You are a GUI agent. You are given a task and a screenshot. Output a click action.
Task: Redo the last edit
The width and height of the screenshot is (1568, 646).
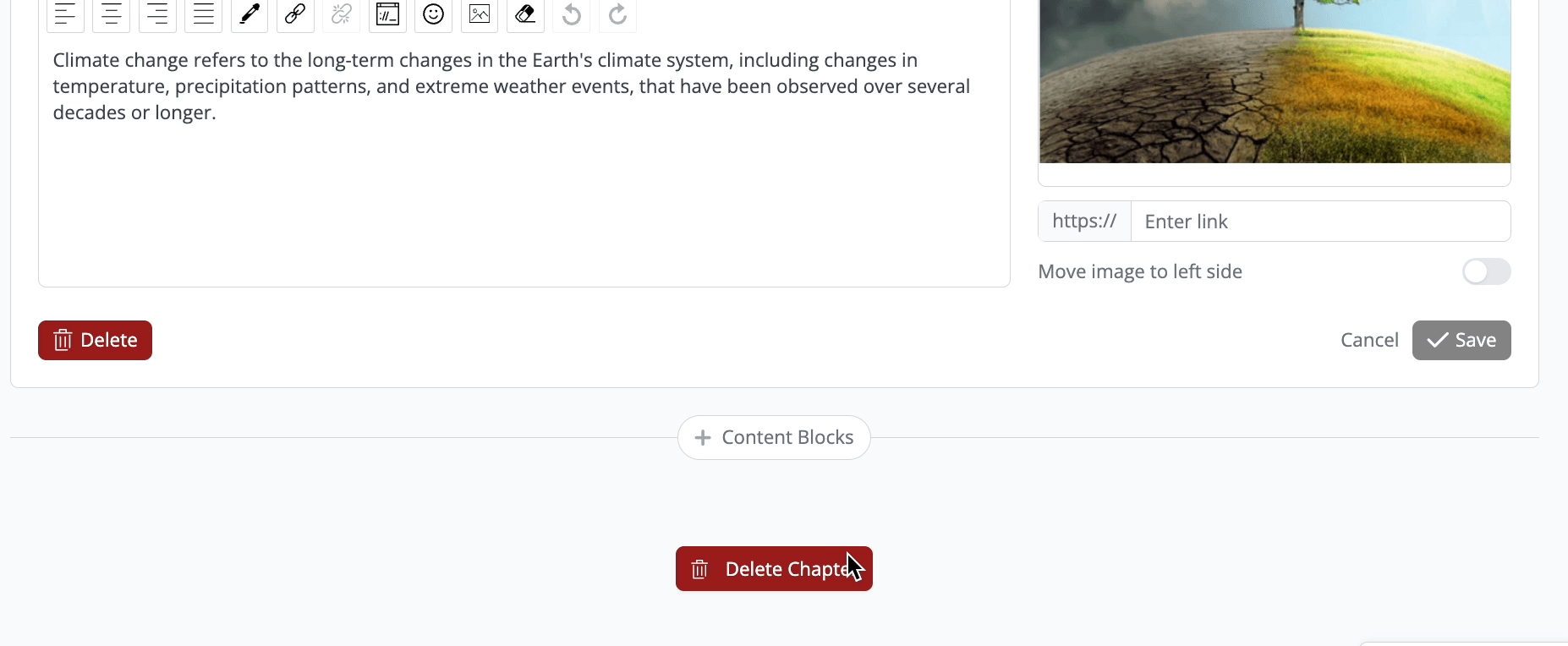pos(617,14)
